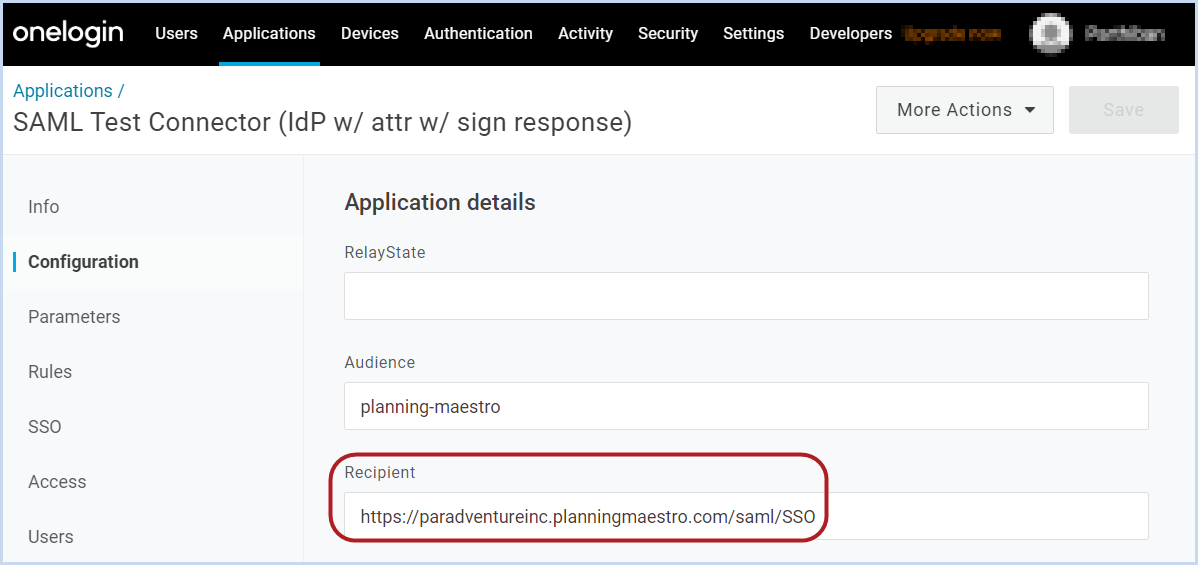Open the Rules sidebar tab

pos(50,372)
